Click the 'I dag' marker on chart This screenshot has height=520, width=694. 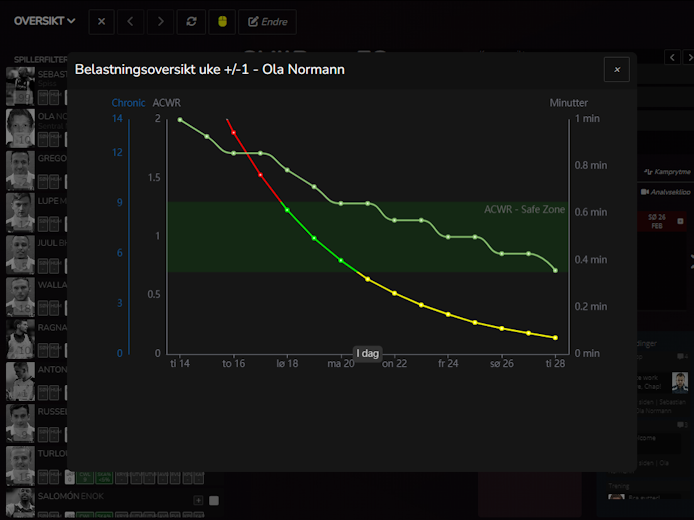[367, 353]
